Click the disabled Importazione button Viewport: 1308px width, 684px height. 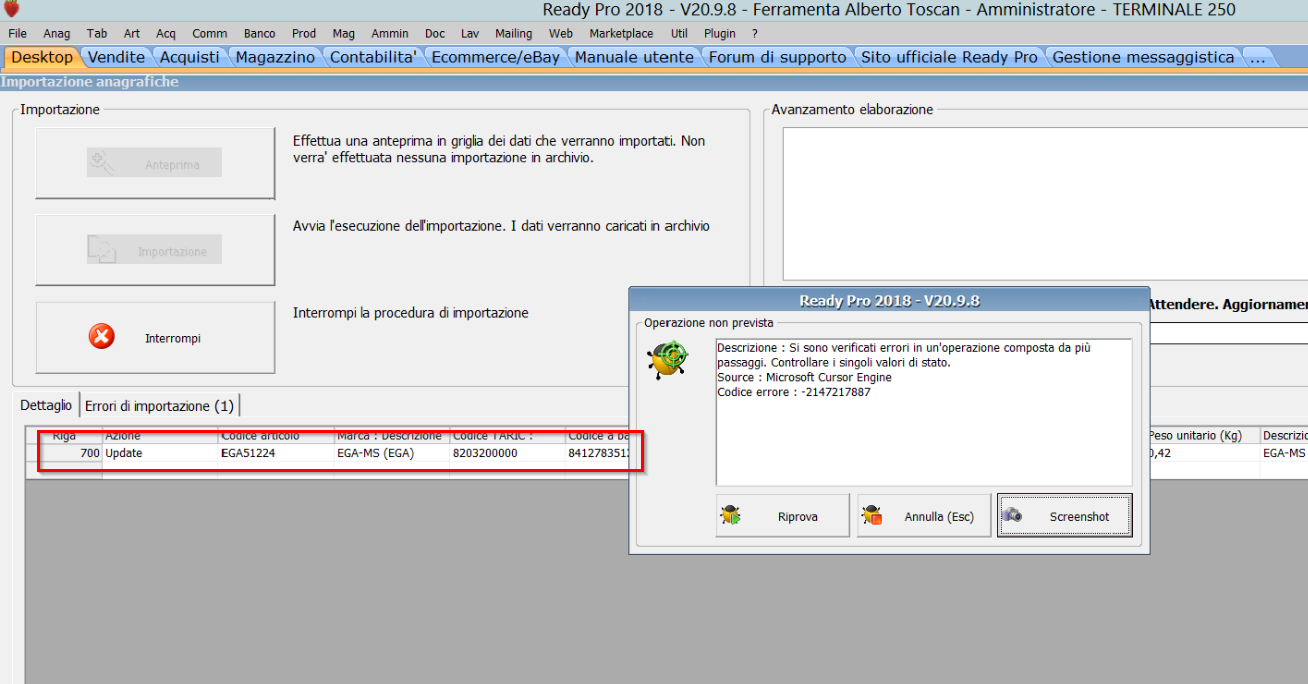pyautogui.click(x=155, y=250)
